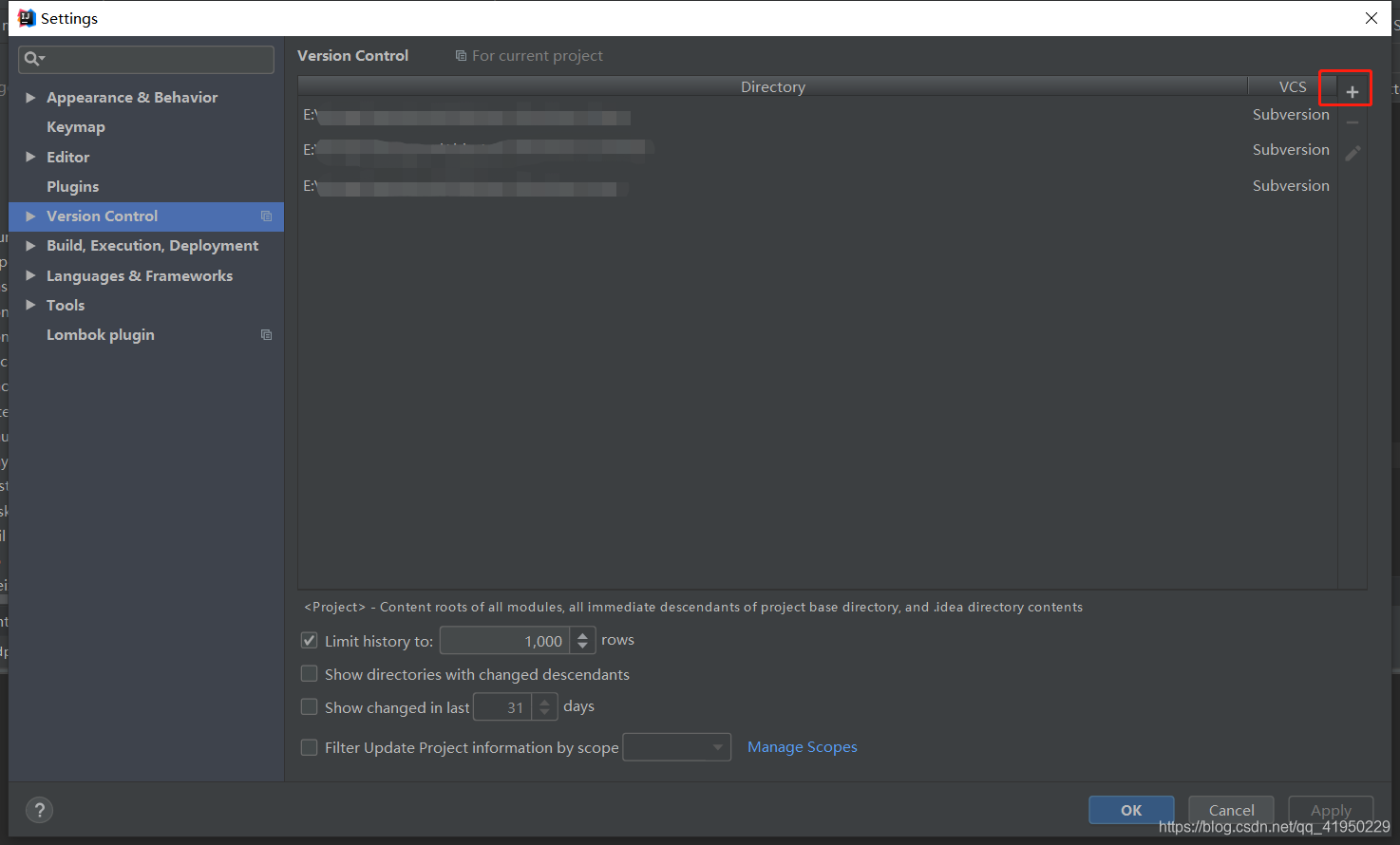Click the history limit 1,000 field
1400x845 pixels.
coord(505,641)
